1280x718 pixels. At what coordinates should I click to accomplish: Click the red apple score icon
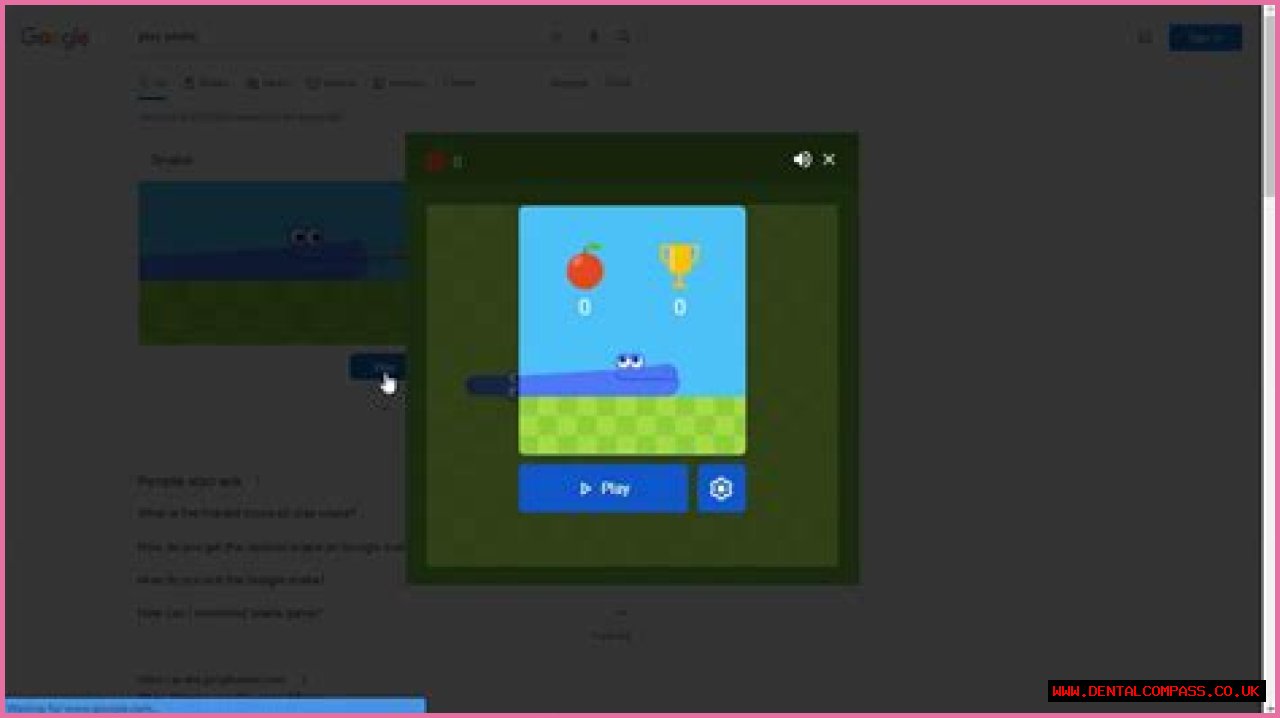pos(585,267)
